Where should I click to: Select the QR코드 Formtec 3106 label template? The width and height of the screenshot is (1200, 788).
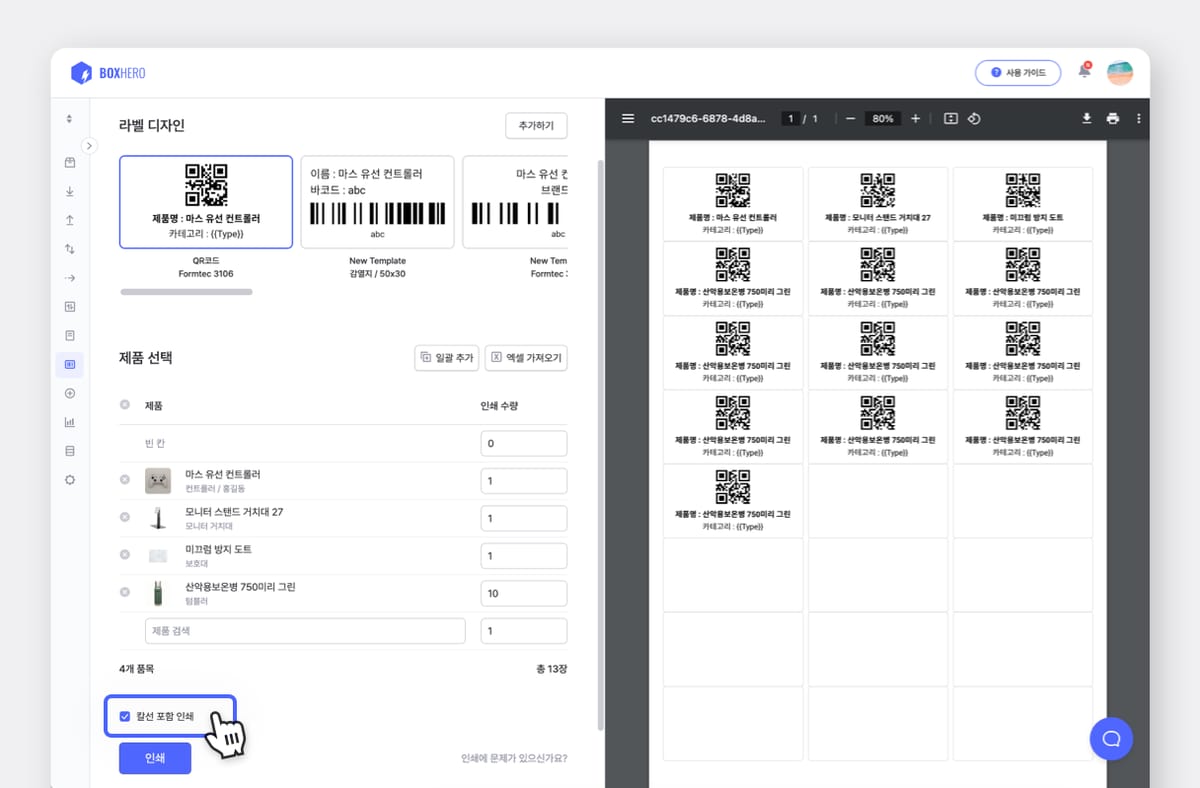[x=206, y=202]
